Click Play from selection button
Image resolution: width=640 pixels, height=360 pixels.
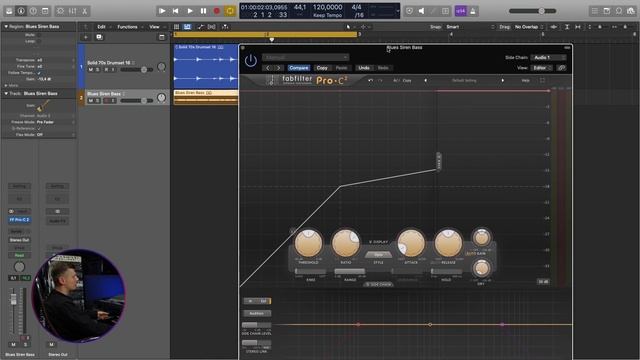coord(162,11)
